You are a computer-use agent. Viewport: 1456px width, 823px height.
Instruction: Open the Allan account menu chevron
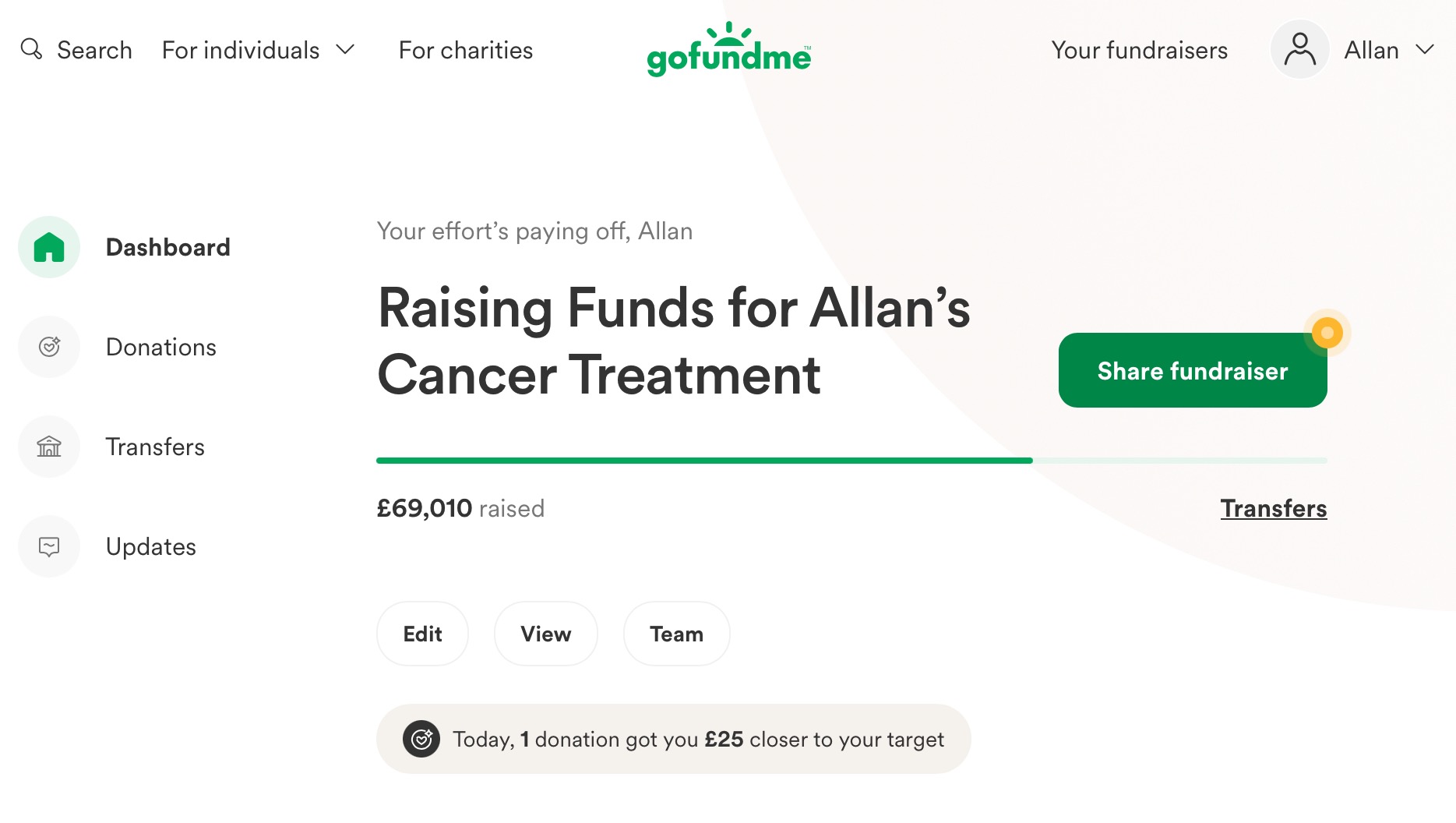click(x=1425, y=50)
